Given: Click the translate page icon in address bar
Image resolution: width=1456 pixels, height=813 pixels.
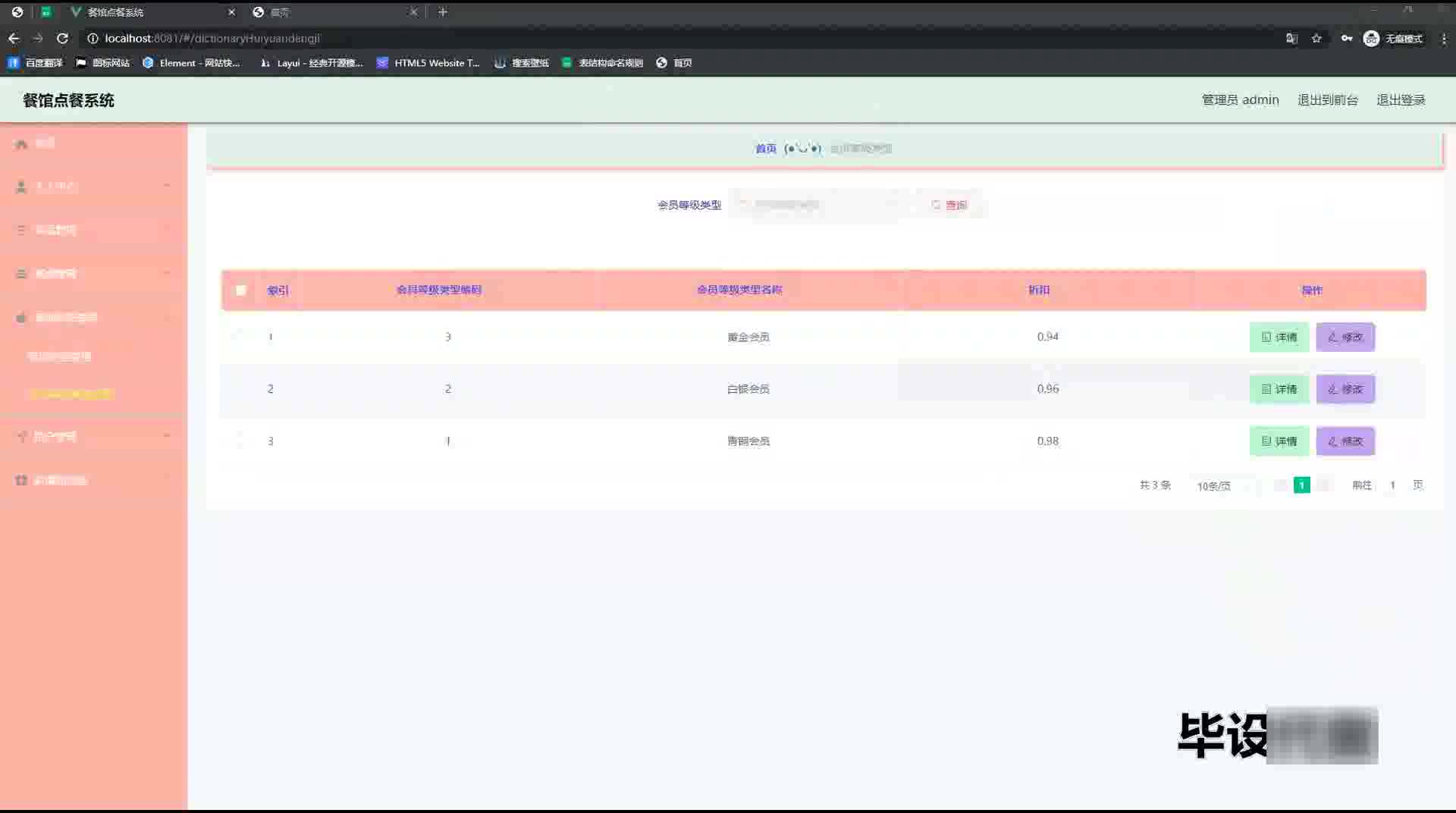Looking at the screenshot, I should [x=1291, y=38].
